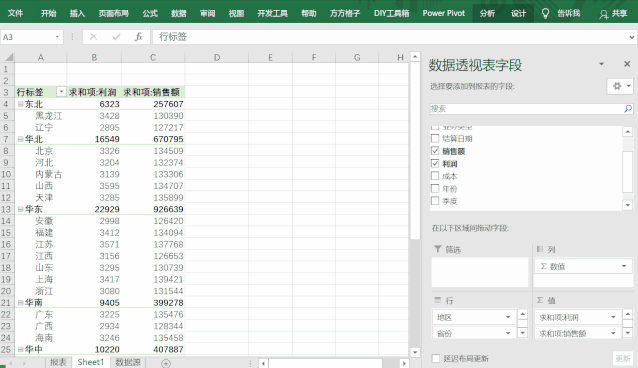Open the 求和项:利润 value field dropdown

[613, 317]
